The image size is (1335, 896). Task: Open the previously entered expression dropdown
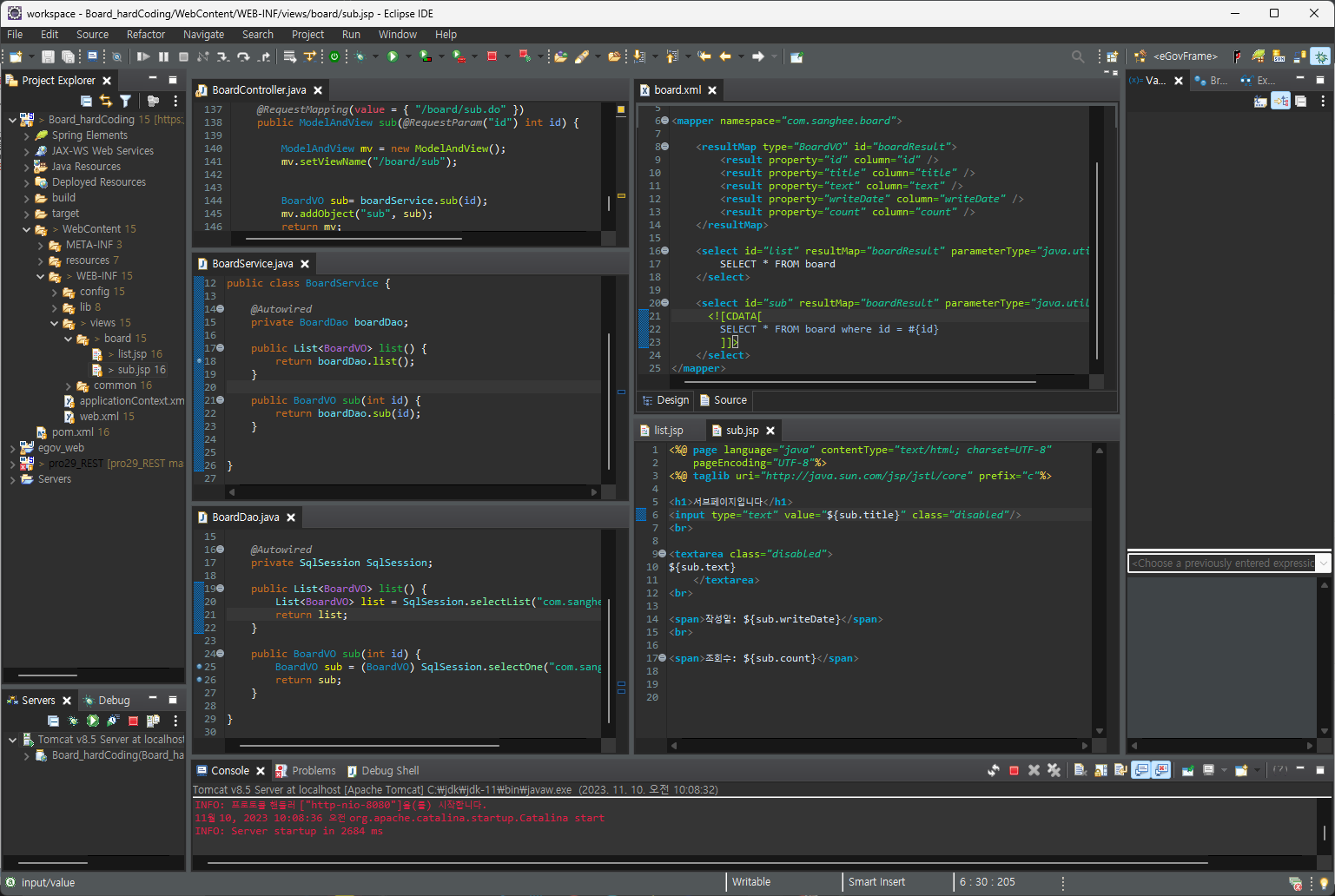click(x=1323, y=563)
